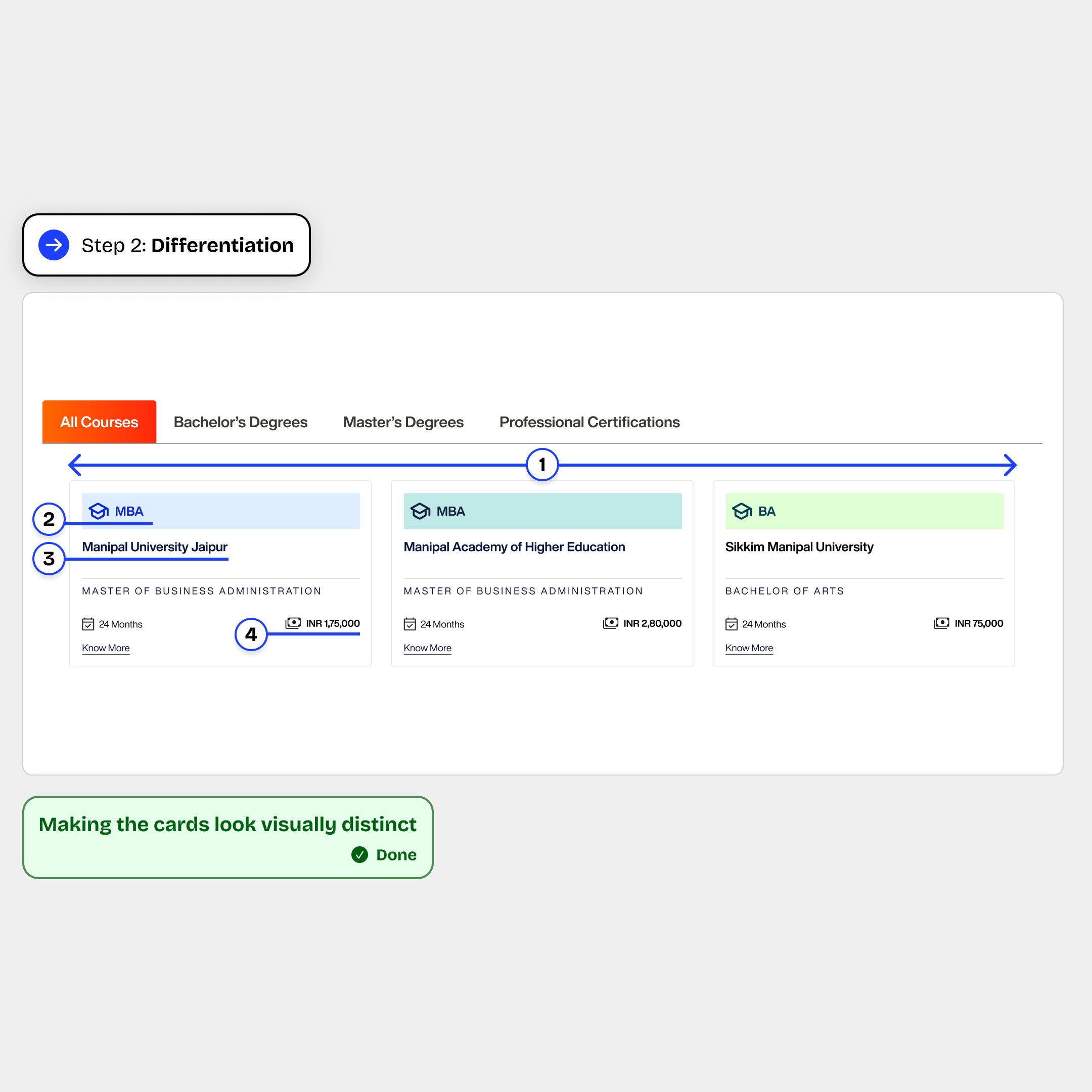Click 24 Months on Sikkim Manipal card
This screenshot has width=1092, height=1092.
click(763, 624)
